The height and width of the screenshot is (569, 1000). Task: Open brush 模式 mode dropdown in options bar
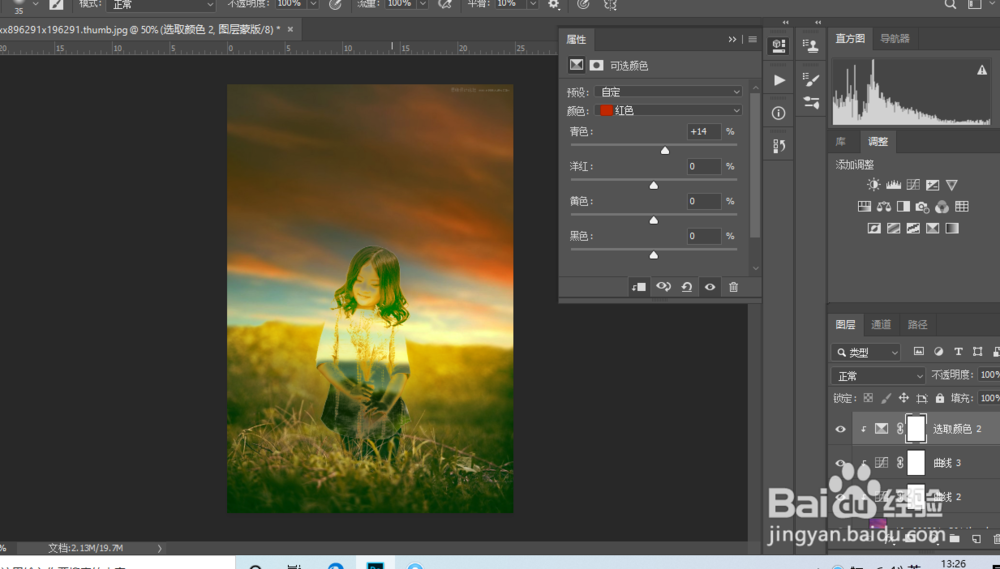coord(161,4)
